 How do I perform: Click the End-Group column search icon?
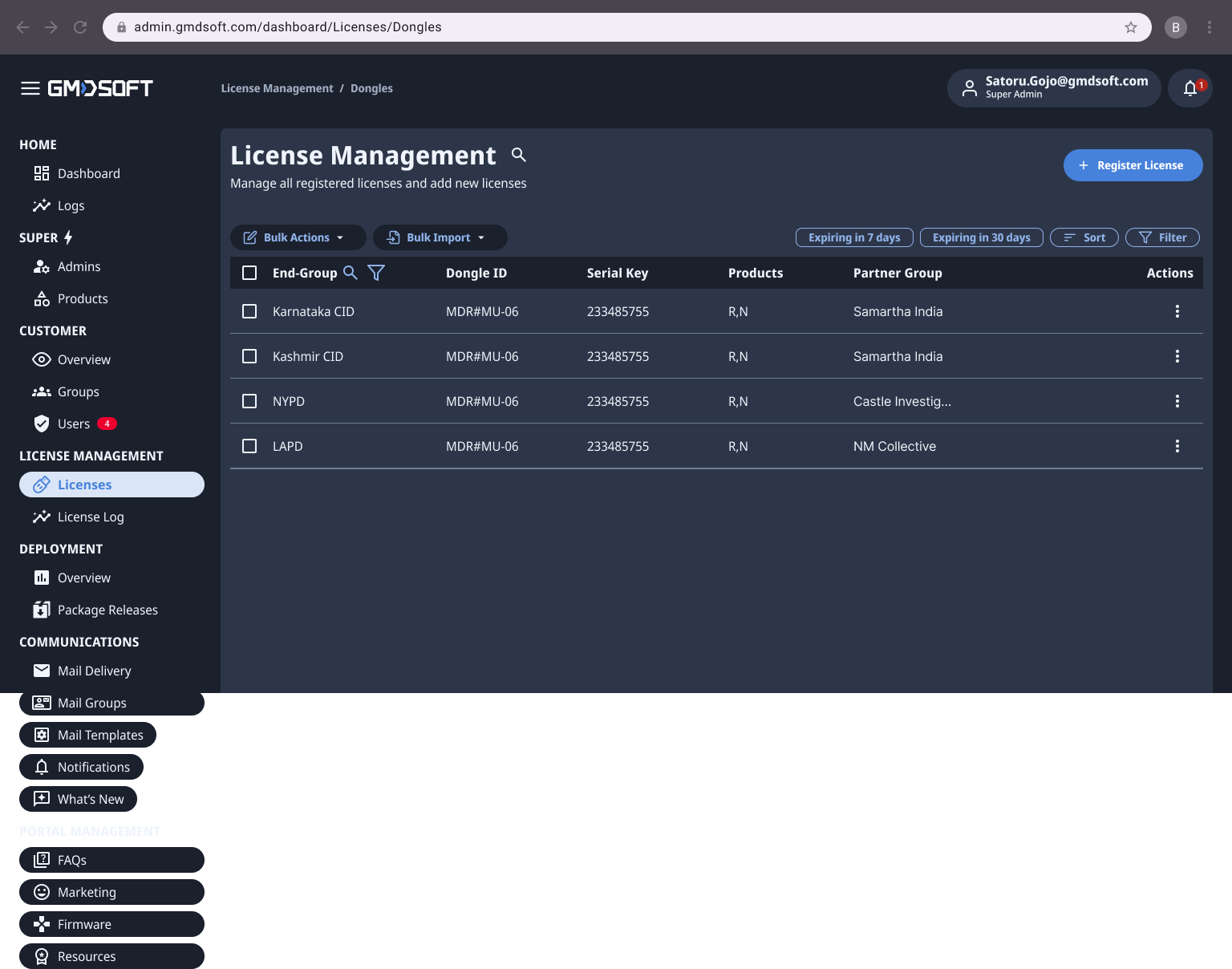pos(351,273)
